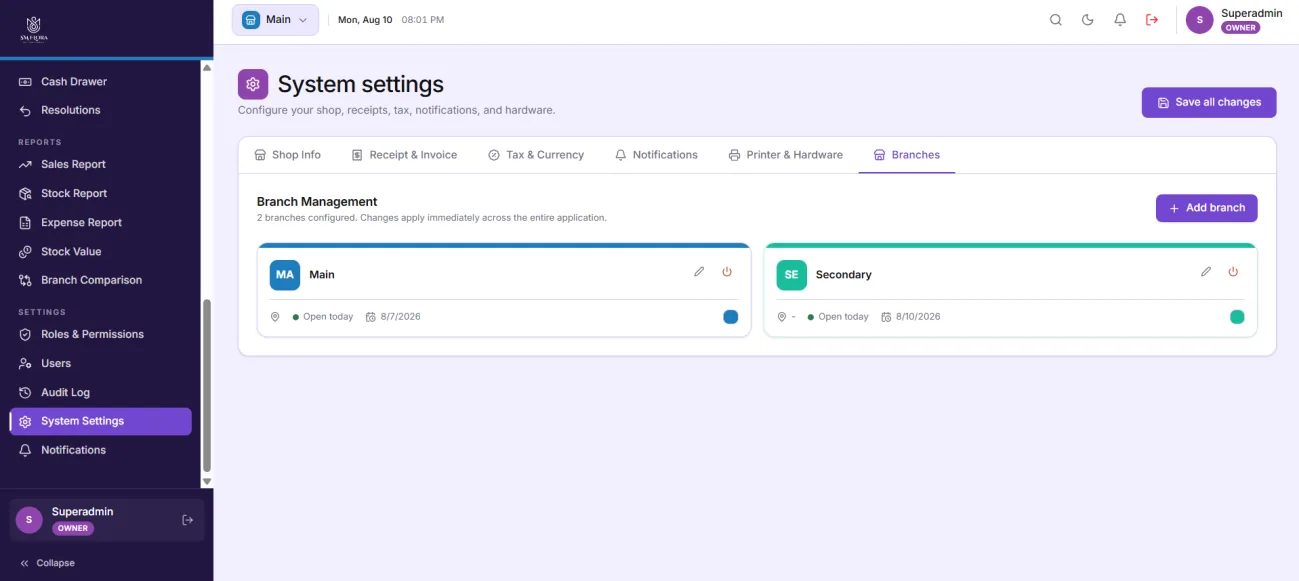Click the 8/7/2026 date text
This screenshot has width=1299, height=581.
coord(400,317)
